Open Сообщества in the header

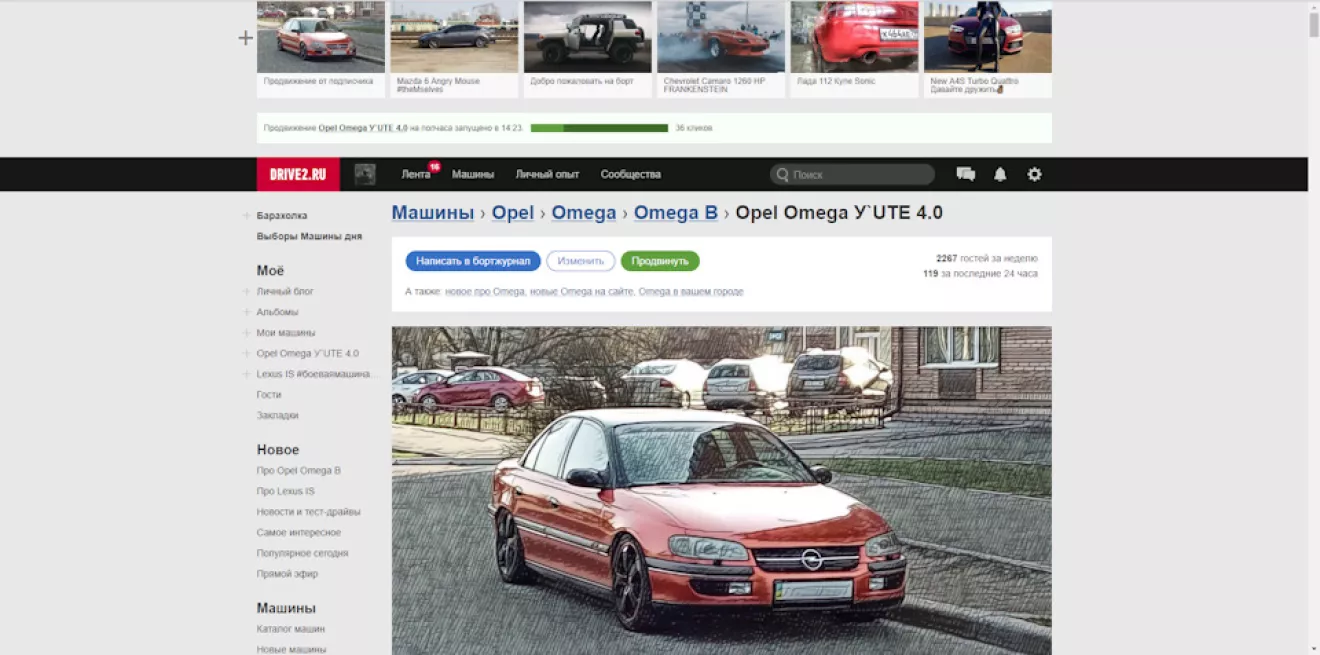click(631, 174)
